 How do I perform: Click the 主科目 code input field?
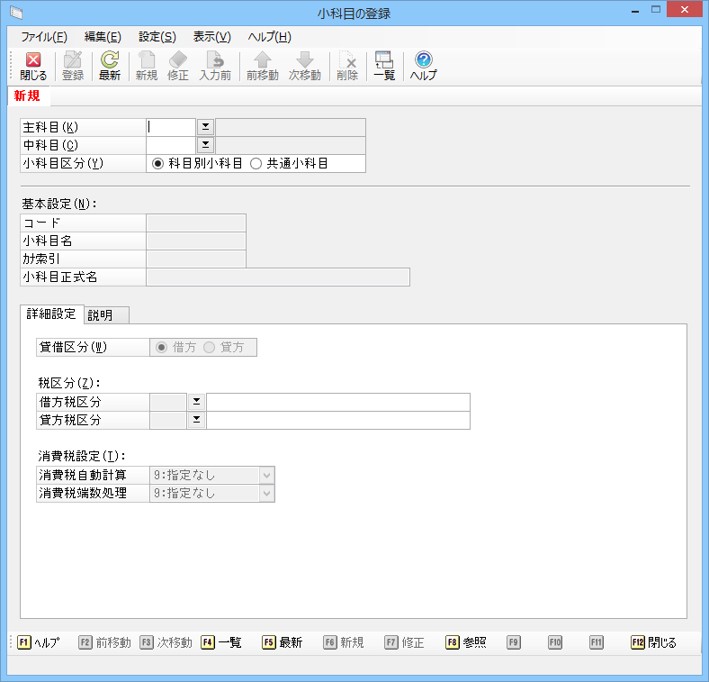point(170,127)
